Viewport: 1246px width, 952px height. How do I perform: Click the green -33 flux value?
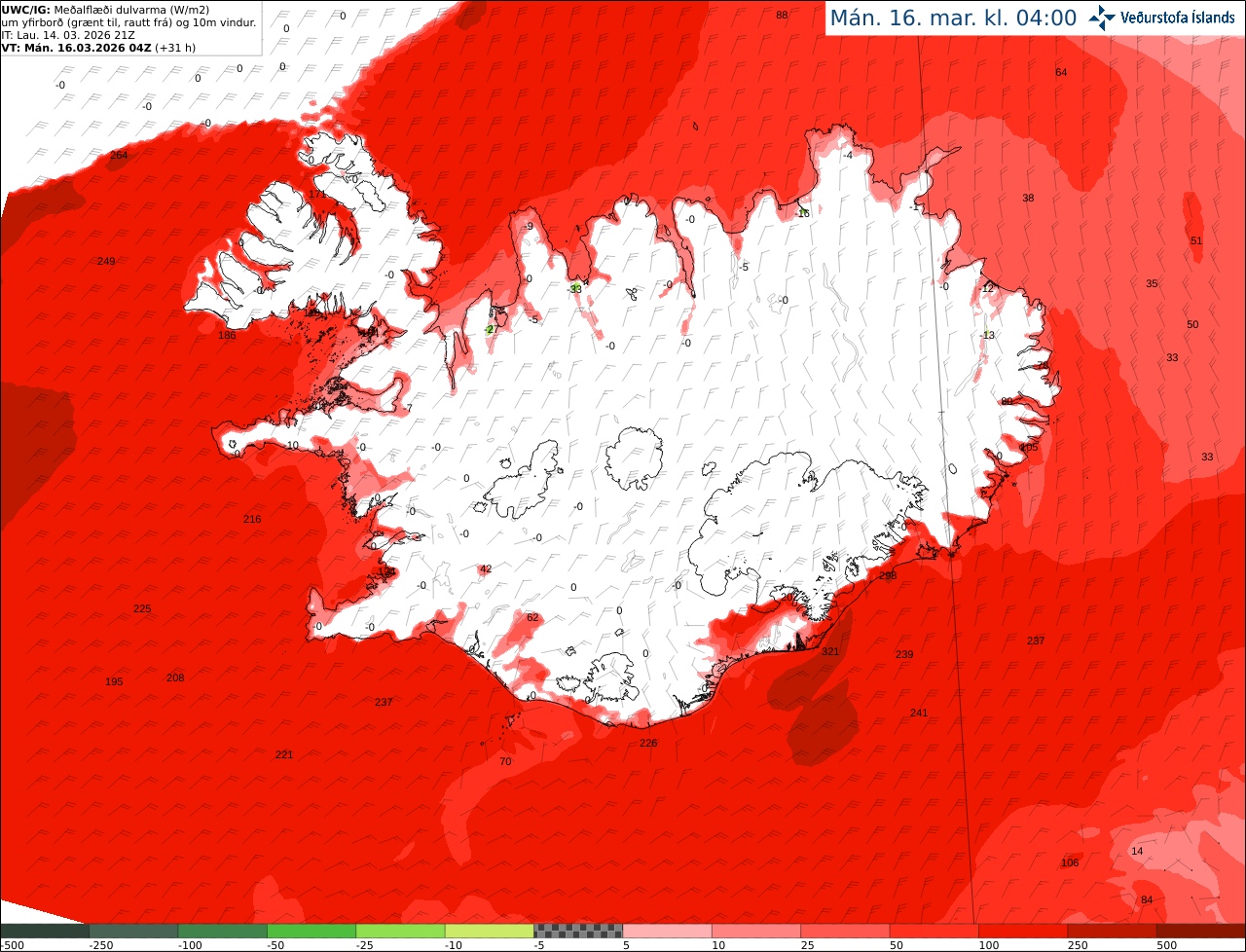click(x=575, y=289)
